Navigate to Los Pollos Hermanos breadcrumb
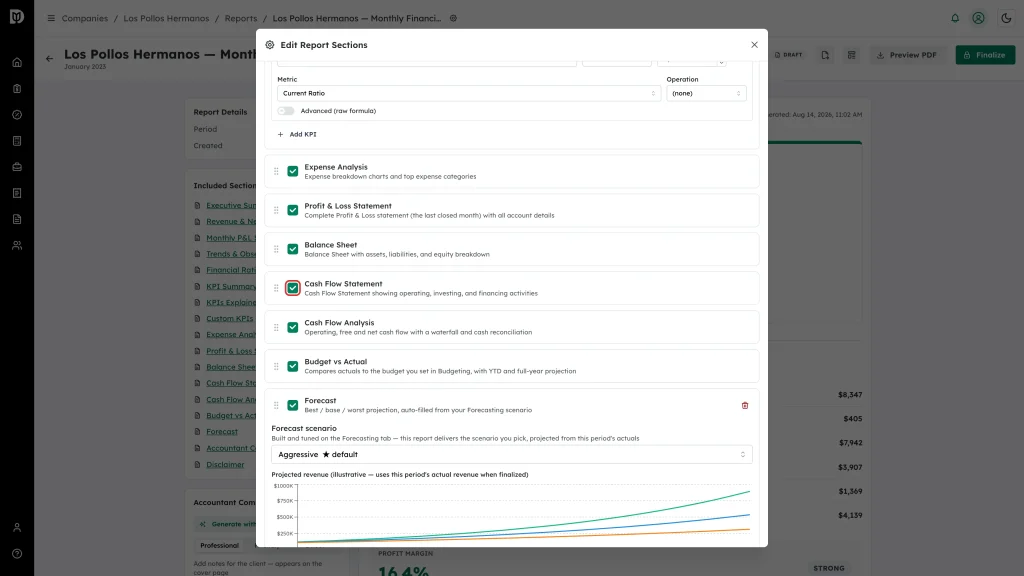 (167, 18)
